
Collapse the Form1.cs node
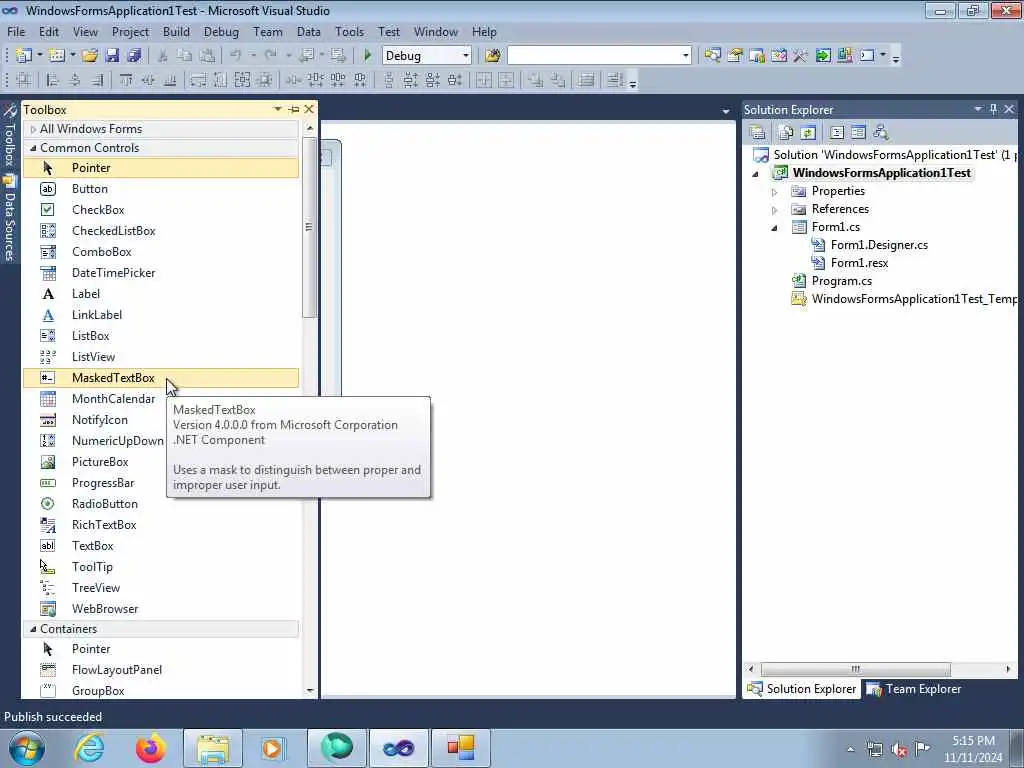775,228
